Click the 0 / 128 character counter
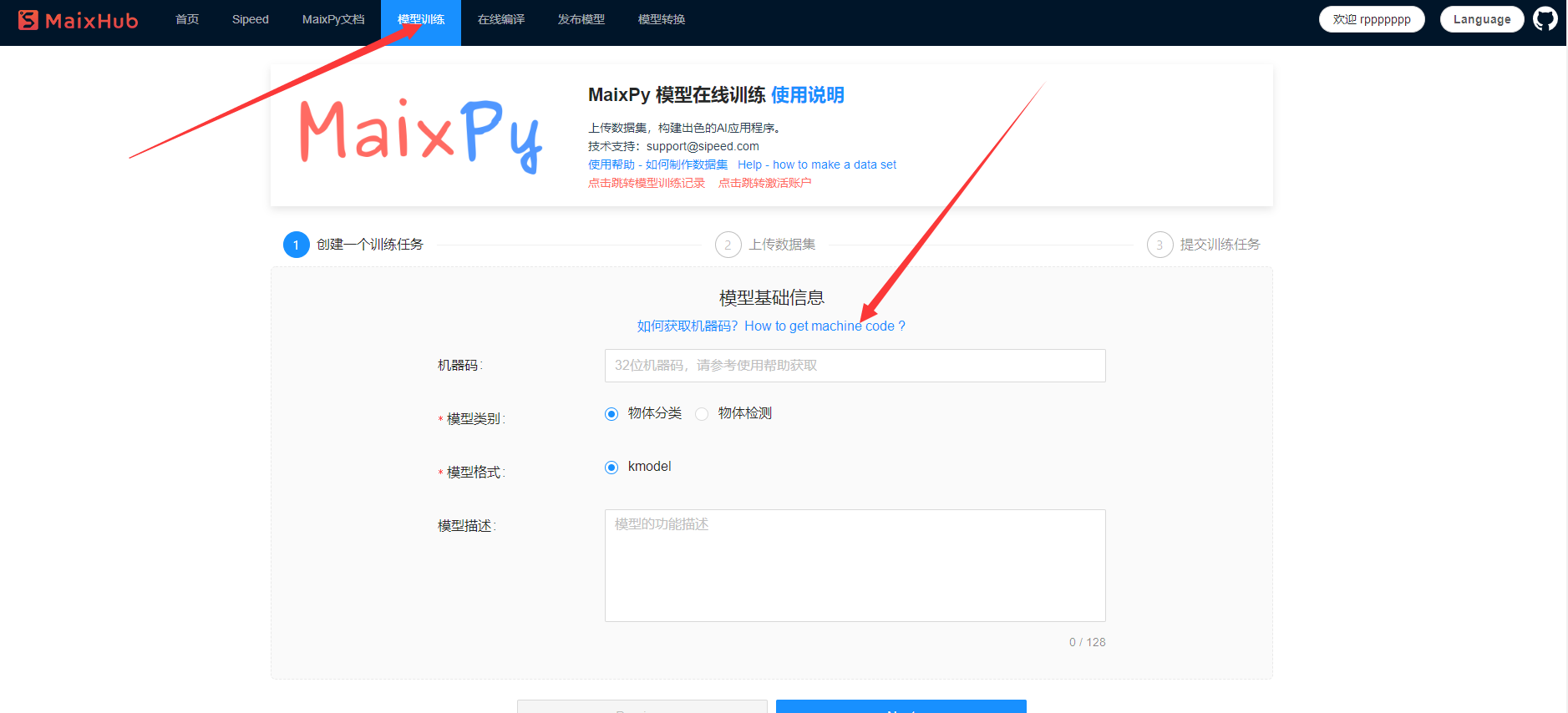The height and width of the screenshot is (713, 1568). point(1087,642)
